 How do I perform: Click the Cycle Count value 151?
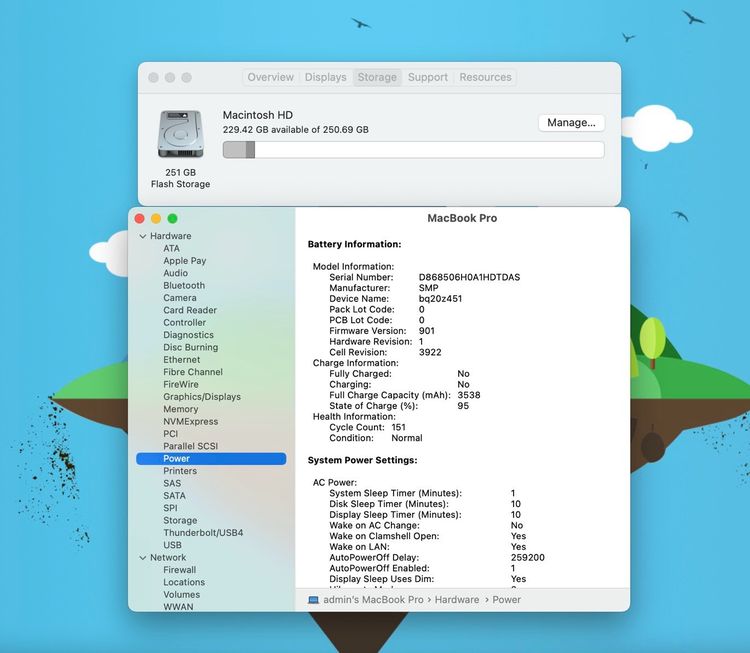coord(398,428)
